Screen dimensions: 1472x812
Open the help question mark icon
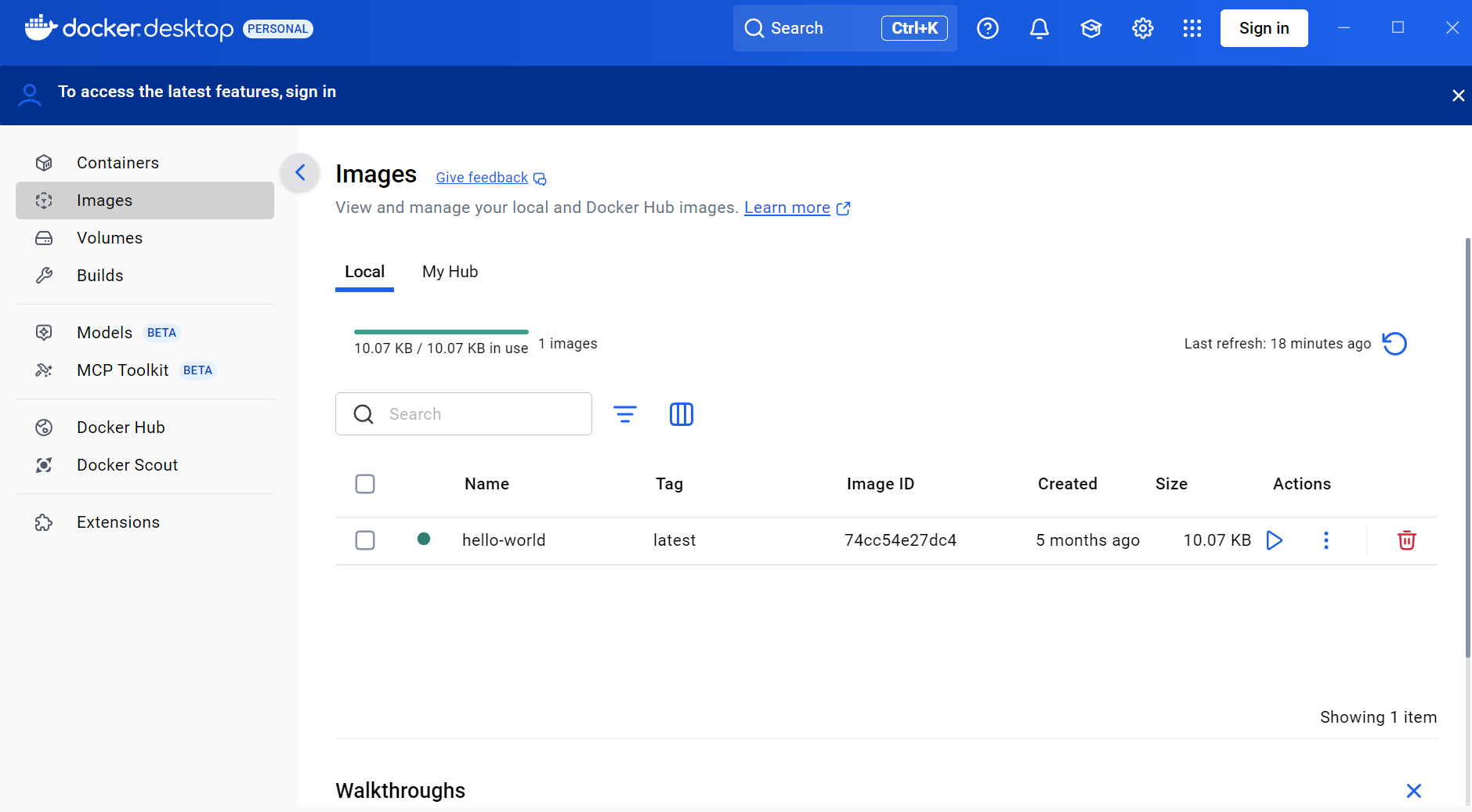988,28
